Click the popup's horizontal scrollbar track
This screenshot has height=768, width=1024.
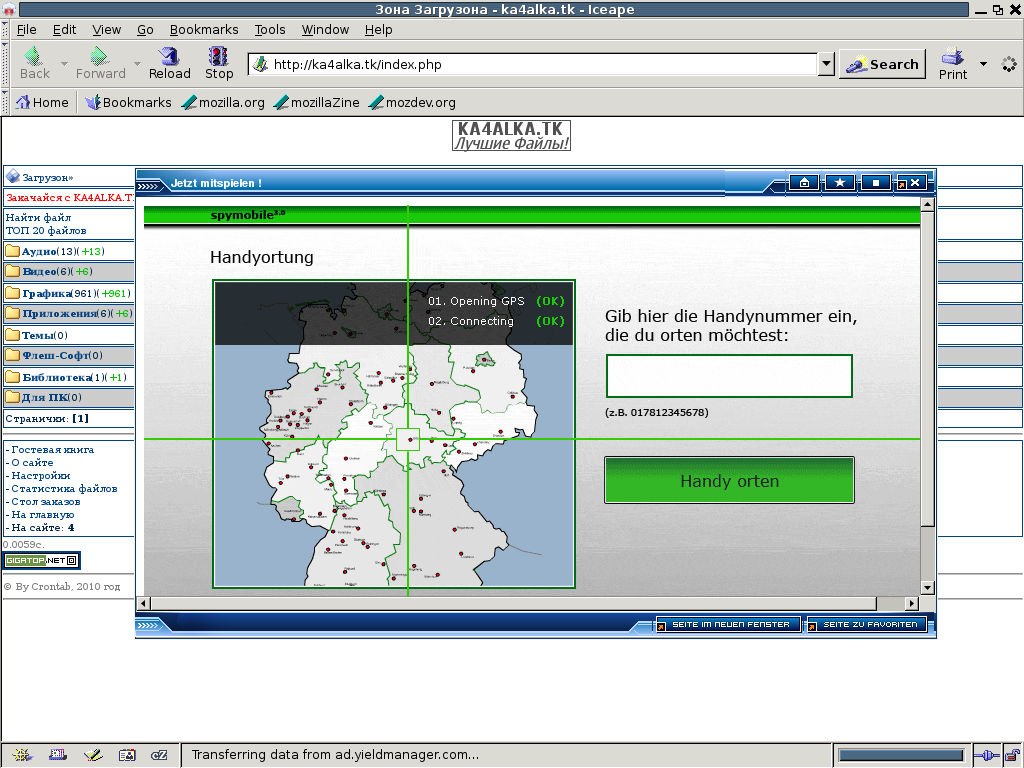[x=520, y=603]
